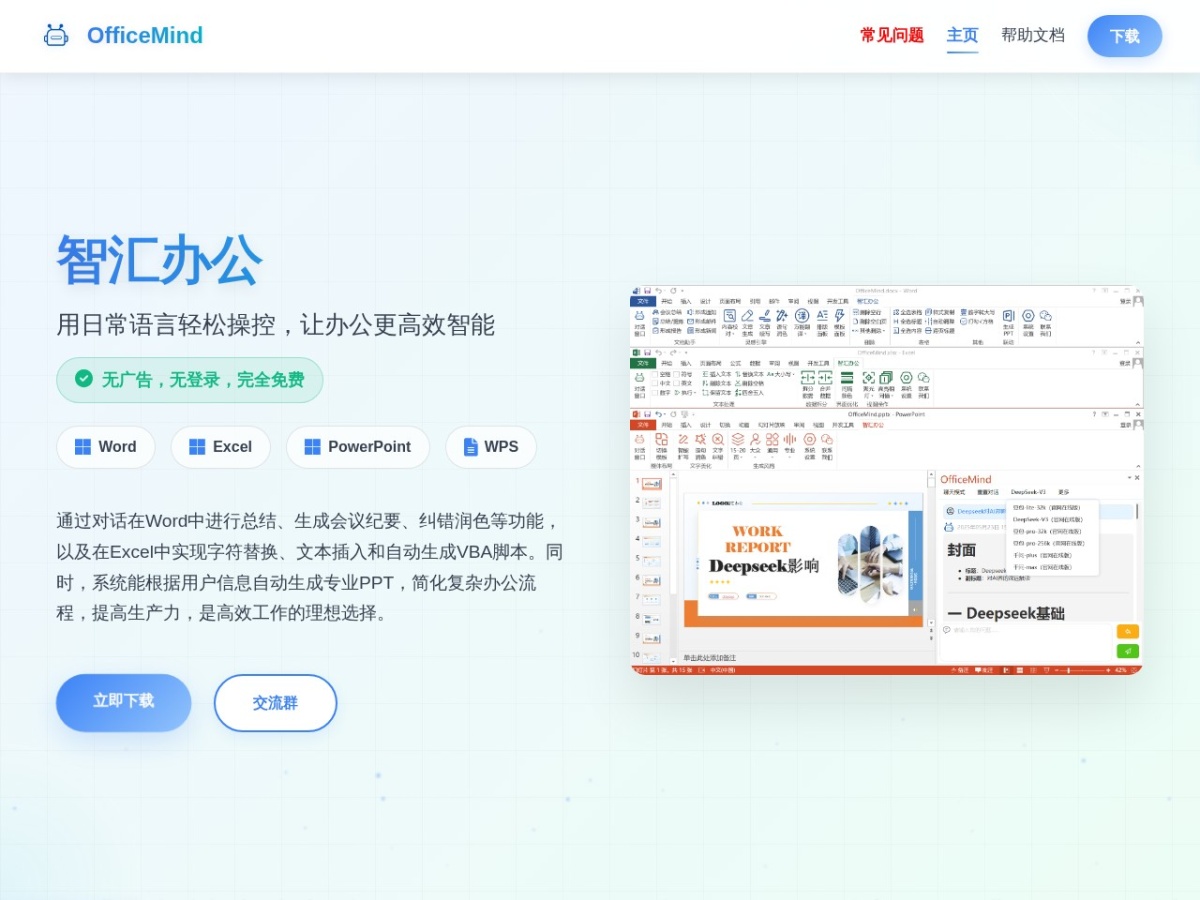Click the green send button in OfficeMind pane

(1128, 651)
